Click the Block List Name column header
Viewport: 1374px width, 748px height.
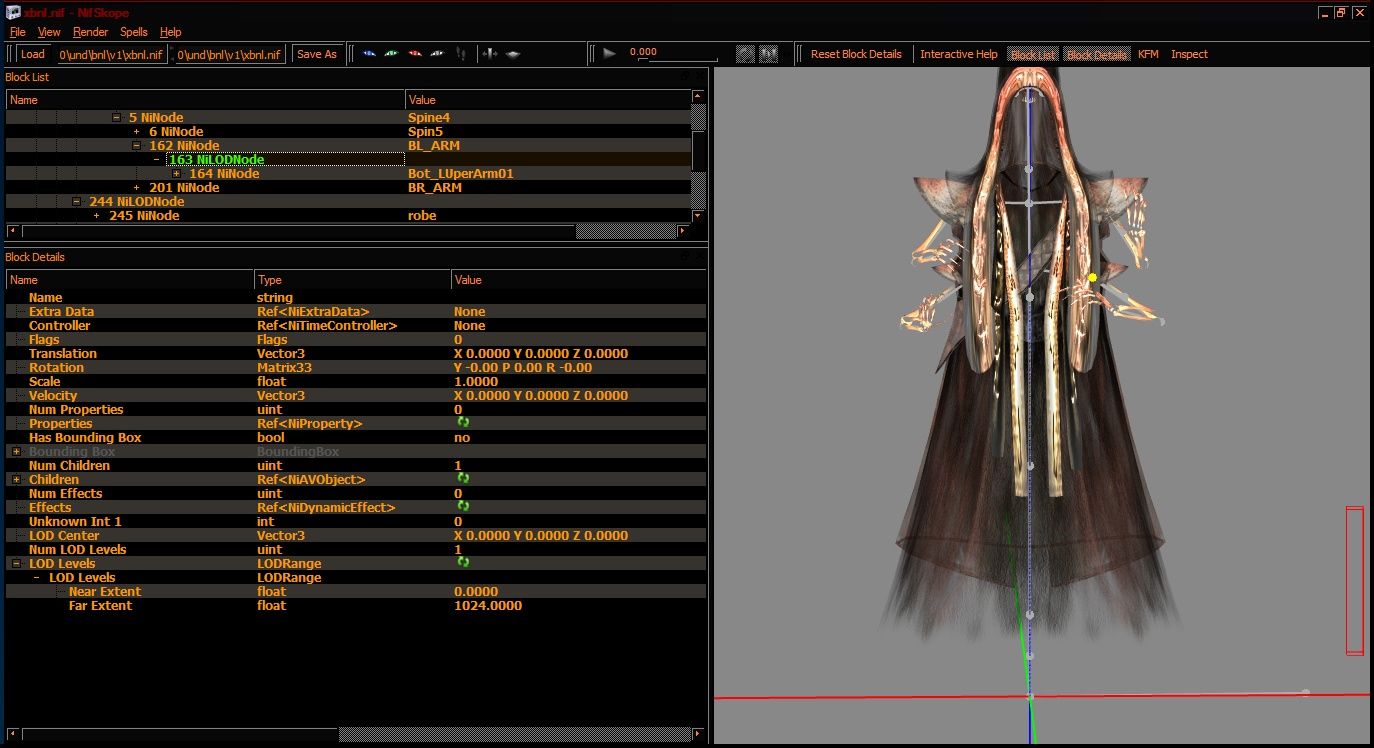tap(205, 100)
